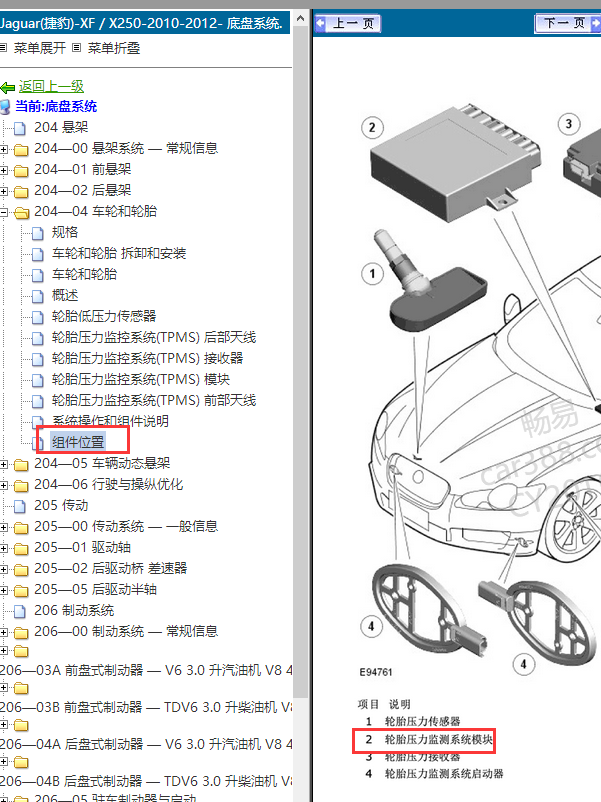Click the 205 传动 document icon
Screen dimensions: 601x802
pyautogui.click(x=20, y=506)
